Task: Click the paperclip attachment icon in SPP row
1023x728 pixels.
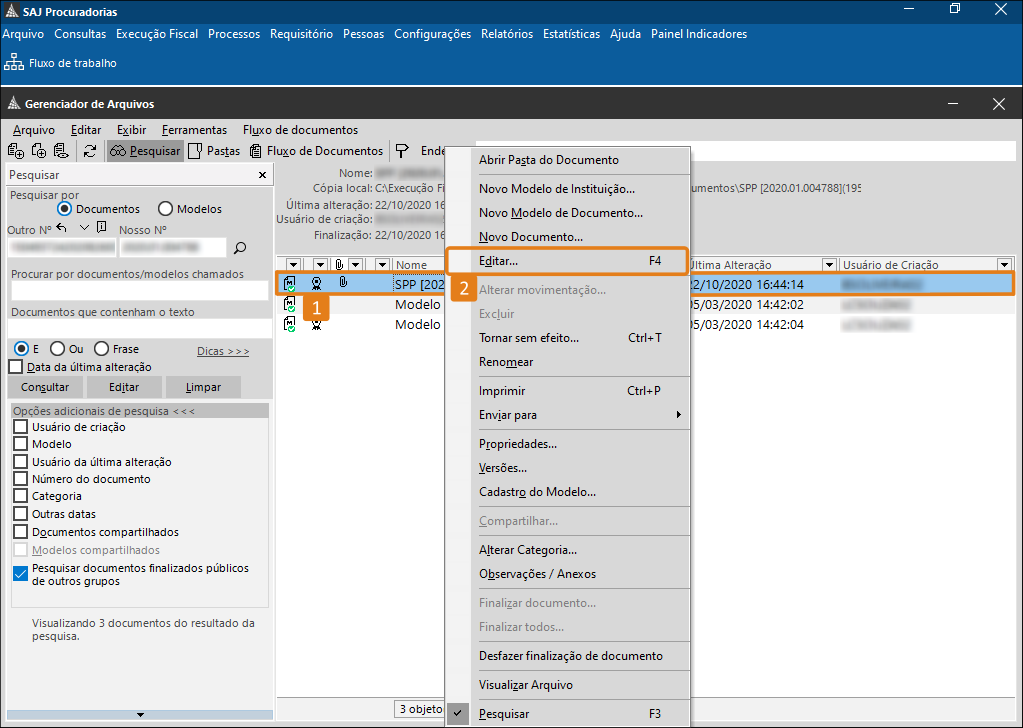Action: 343,283
